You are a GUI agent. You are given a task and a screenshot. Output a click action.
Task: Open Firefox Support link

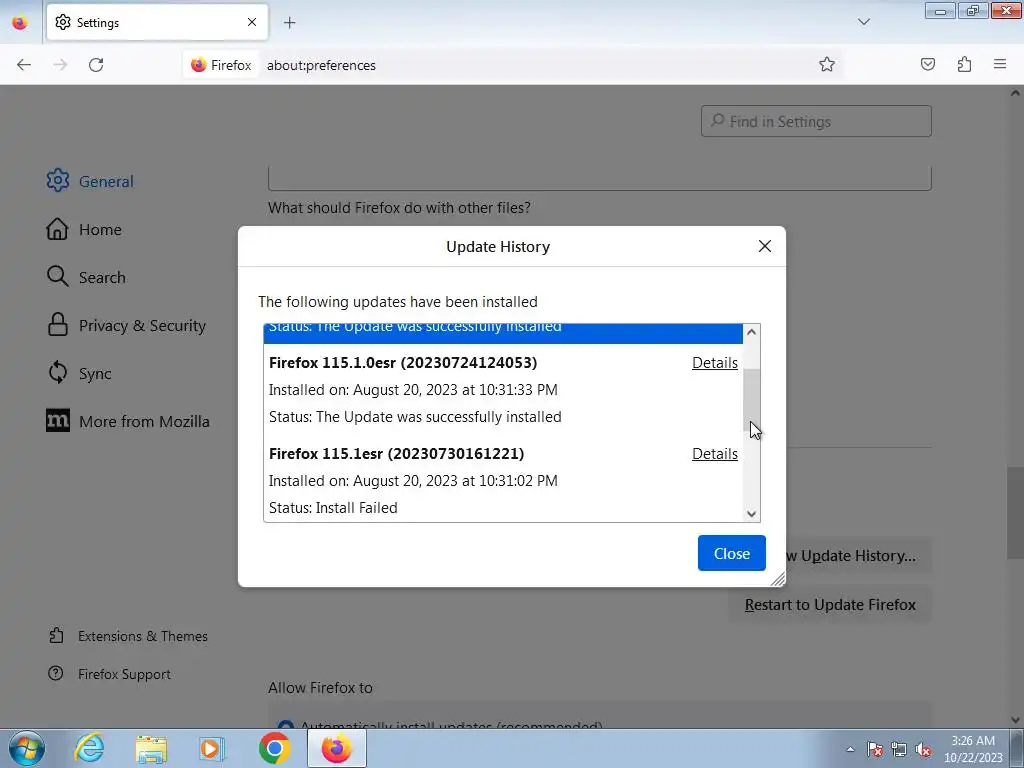pyautogui.click(x=110, y=674)
